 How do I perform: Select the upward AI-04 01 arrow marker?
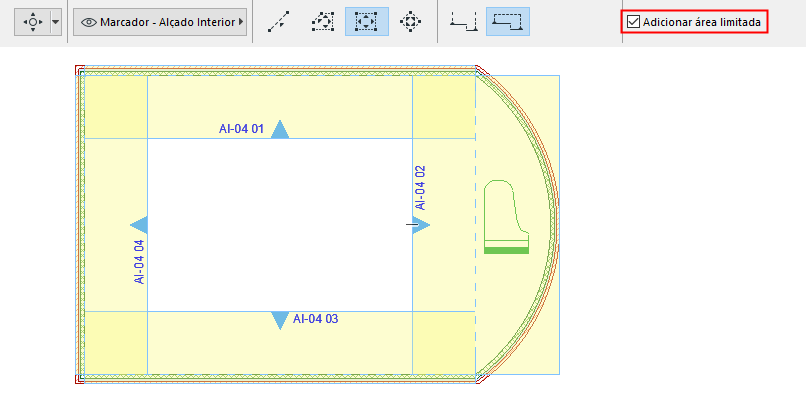click(x=280, y=129)
